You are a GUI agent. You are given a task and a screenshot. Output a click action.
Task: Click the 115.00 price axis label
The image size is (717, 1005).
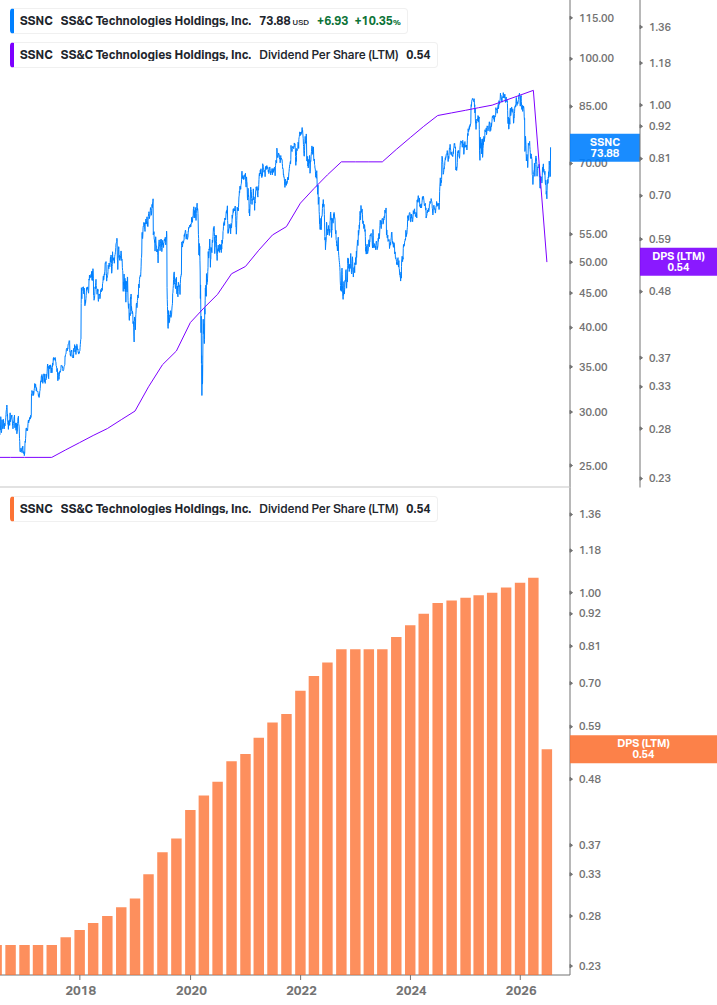(597, 18)
